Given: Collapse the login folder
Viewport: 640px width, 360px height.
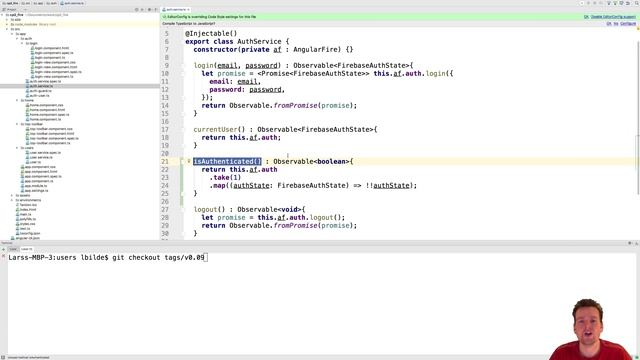Looking at the screenshot, I should (x=22, y=43).
